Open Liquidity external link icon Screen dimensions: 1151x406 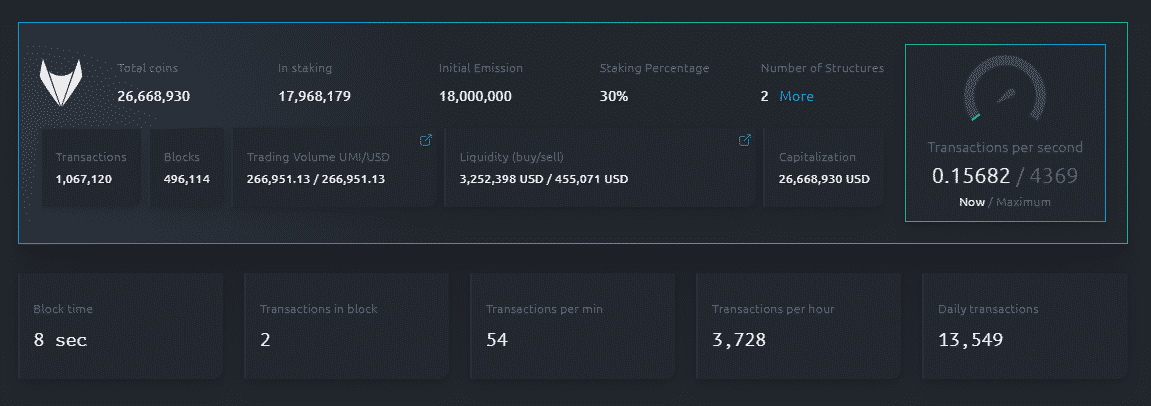pyautogui.click(x=744, y=140)
